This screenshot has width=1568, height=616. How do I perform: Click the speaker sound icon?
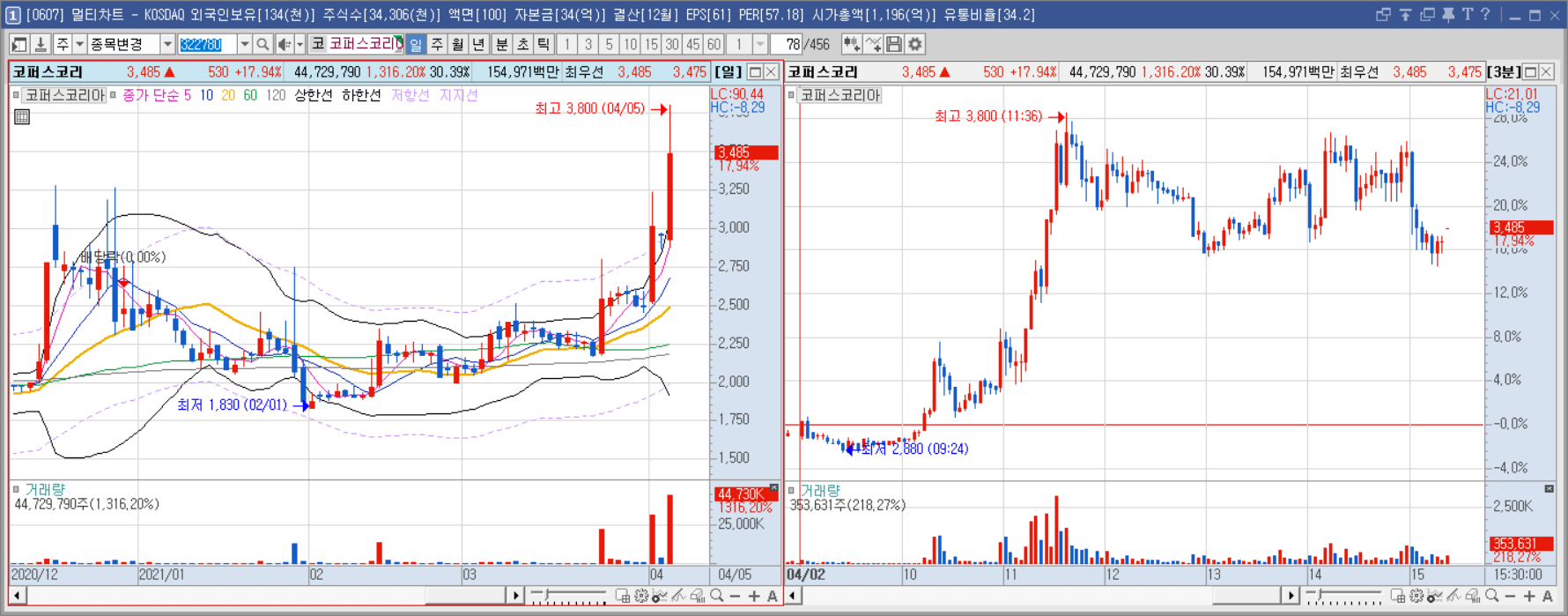pos(284,44)
